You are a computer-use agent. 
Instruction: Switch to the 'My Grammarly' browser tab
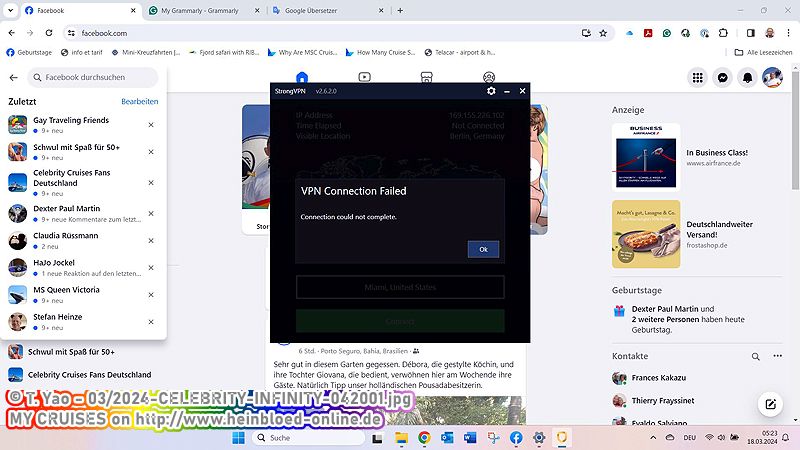200,10
